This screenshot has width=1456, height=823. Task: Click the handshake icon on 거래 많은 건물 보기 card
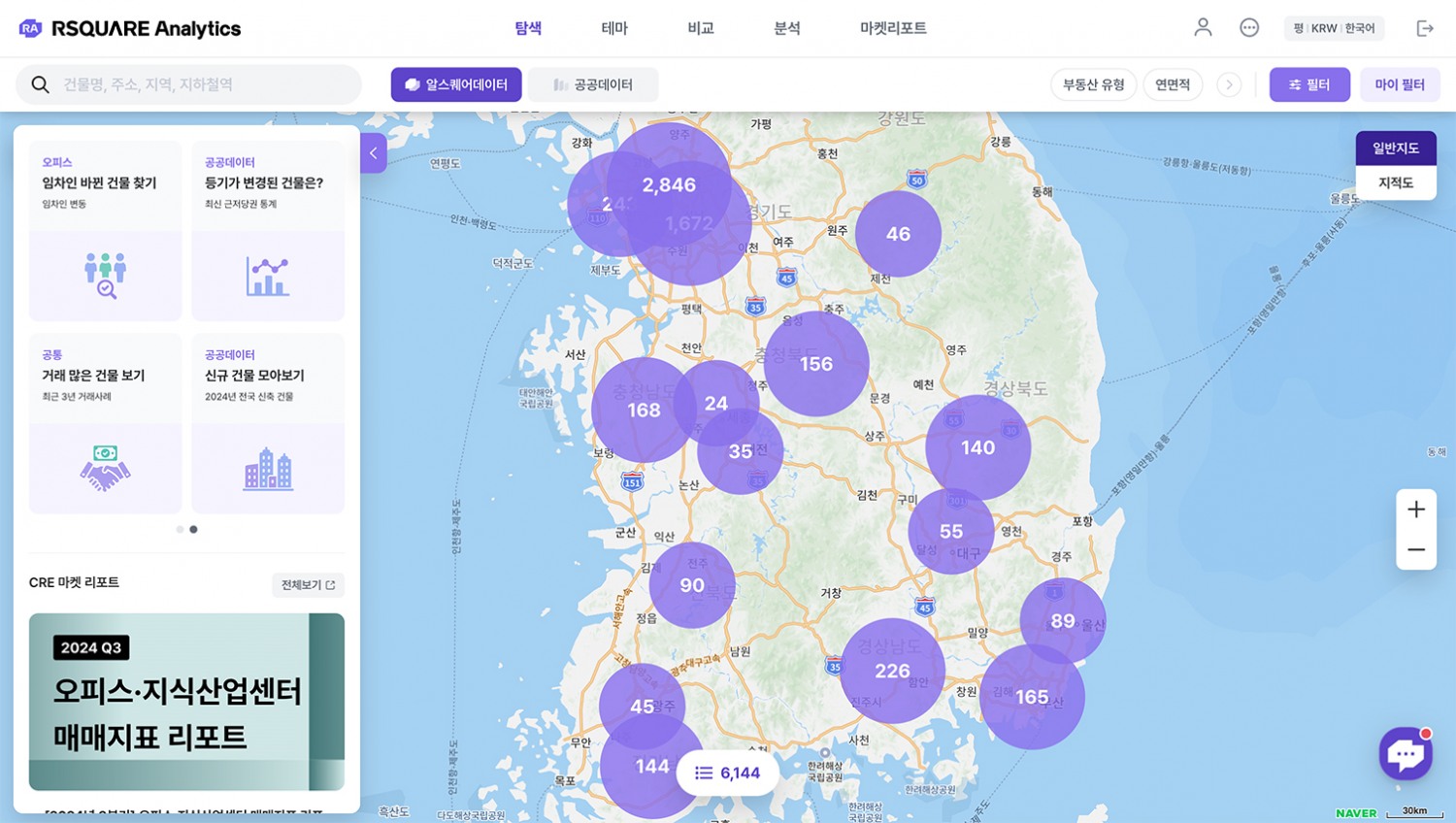[105, 468]
